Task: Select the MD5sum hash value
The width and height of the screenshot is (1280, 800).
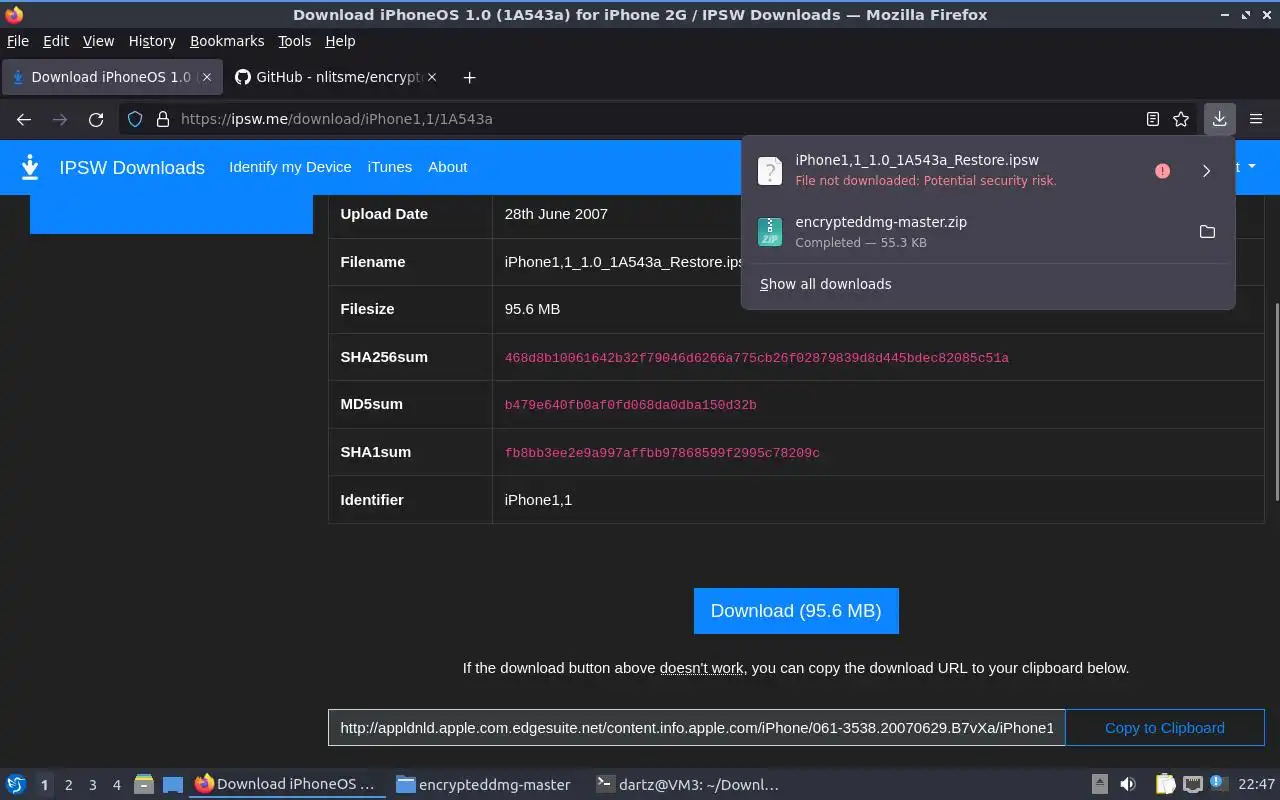Action: [631, 405]
